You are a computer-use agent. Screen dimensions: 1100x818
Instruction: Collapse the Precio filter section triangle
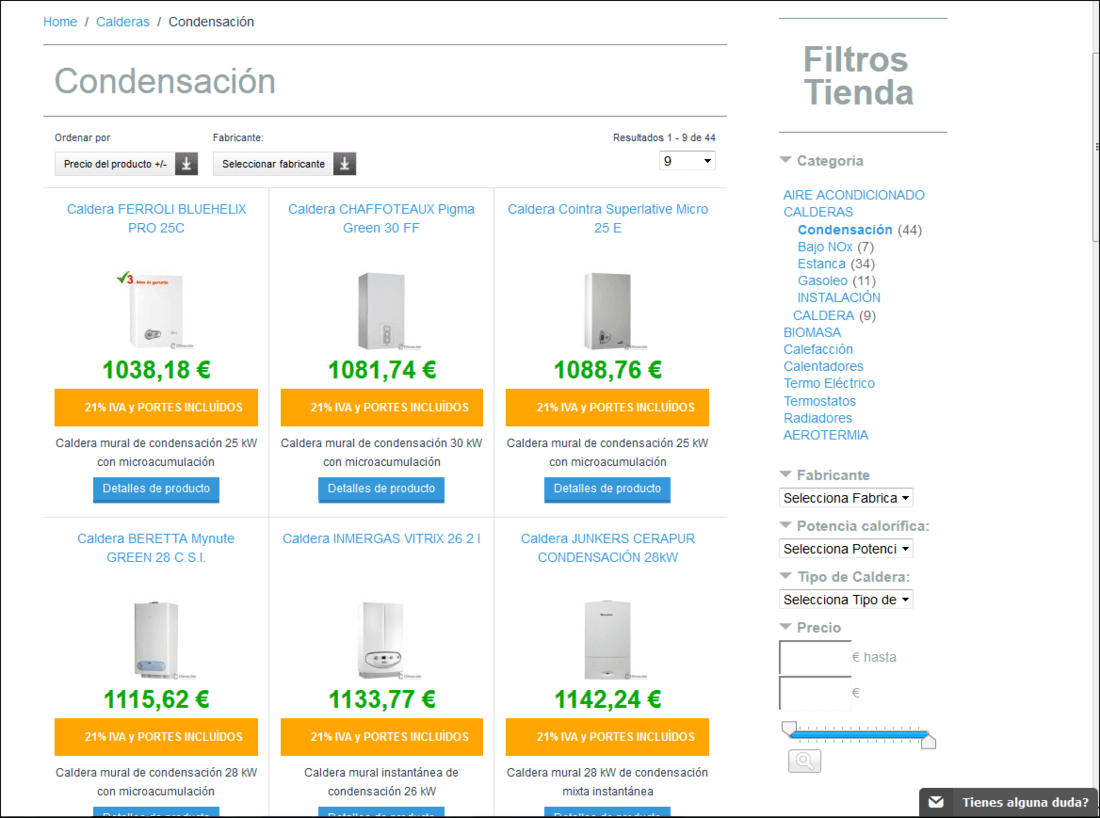click(786, 626)
